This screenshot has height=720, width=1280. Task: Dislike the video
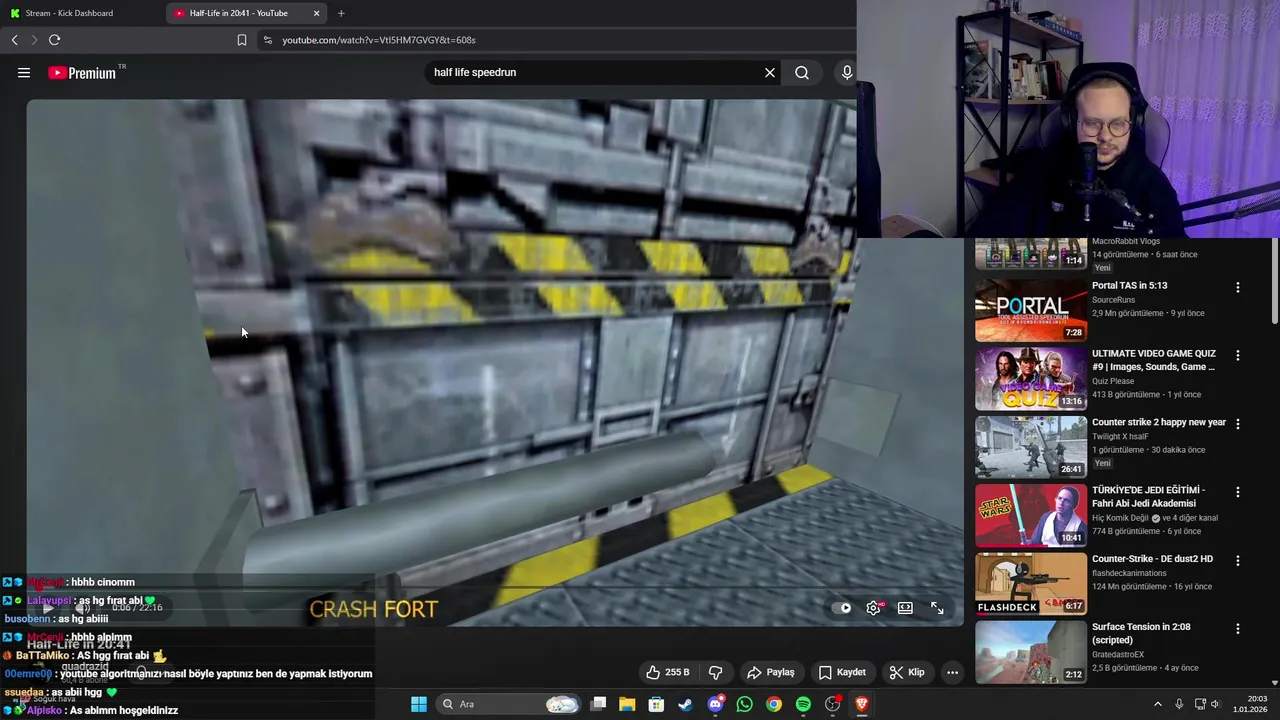click(715, 672)
